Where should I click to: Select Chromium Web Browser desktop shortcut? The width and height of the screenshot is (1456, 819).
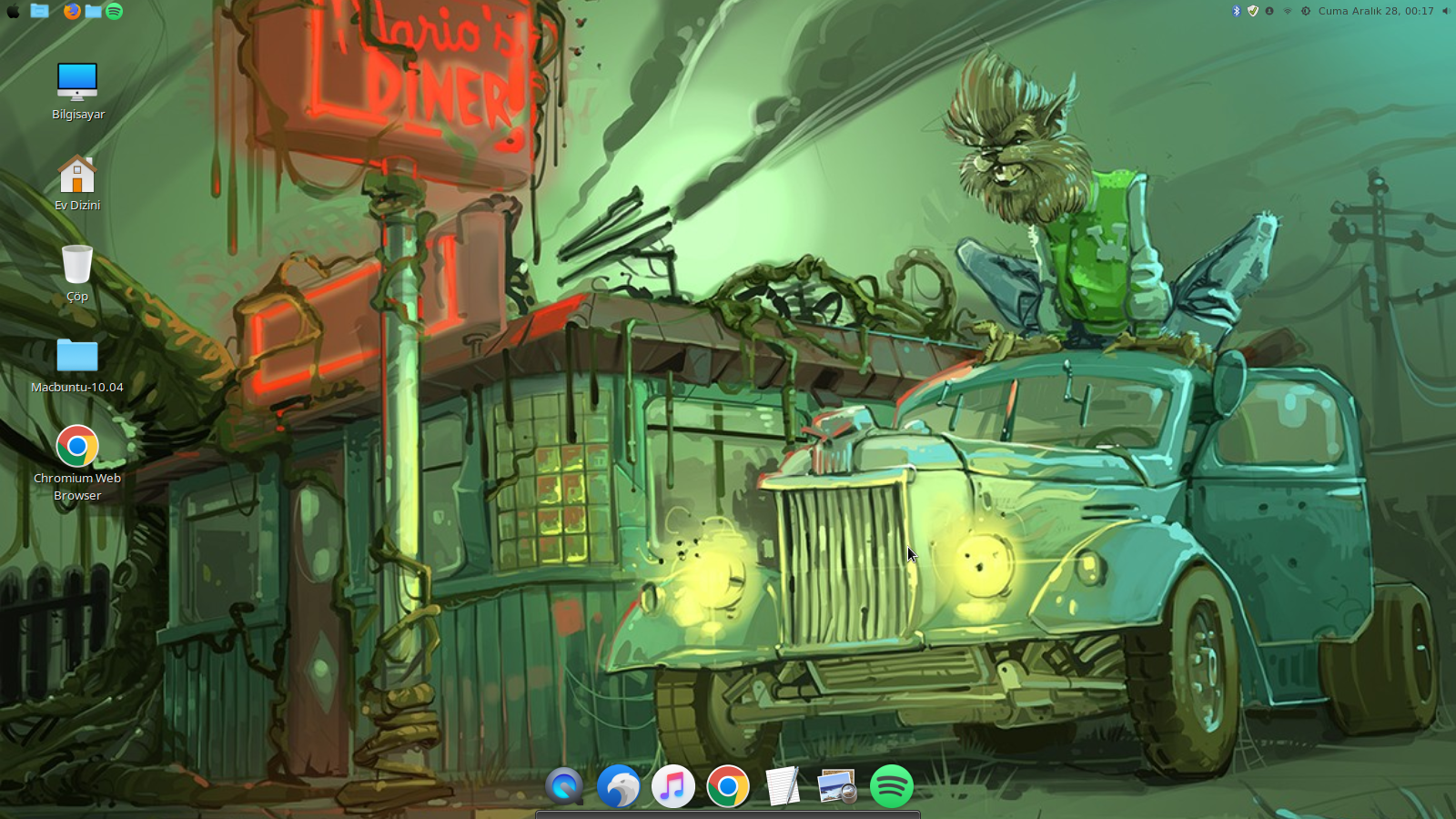coord(77,463)
